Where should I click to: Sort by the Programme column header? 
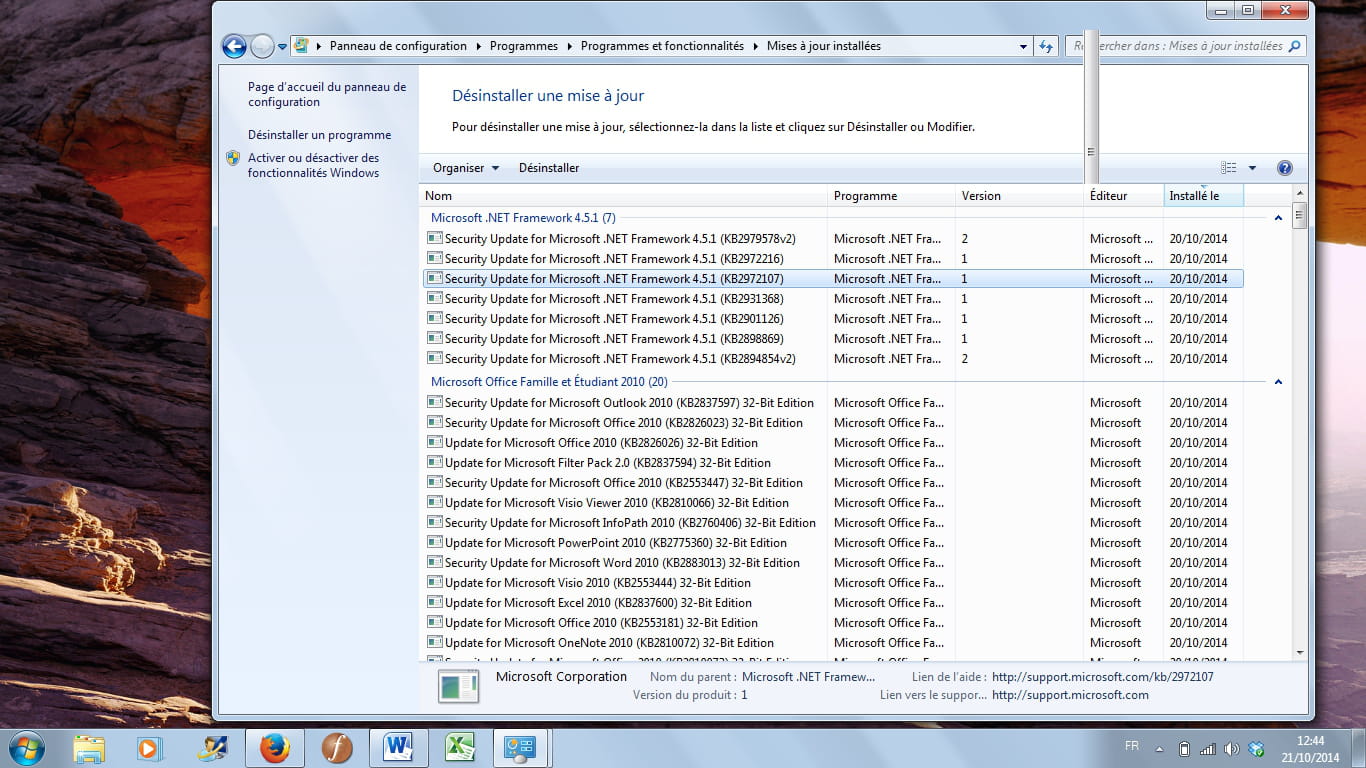tap(891, 196)
